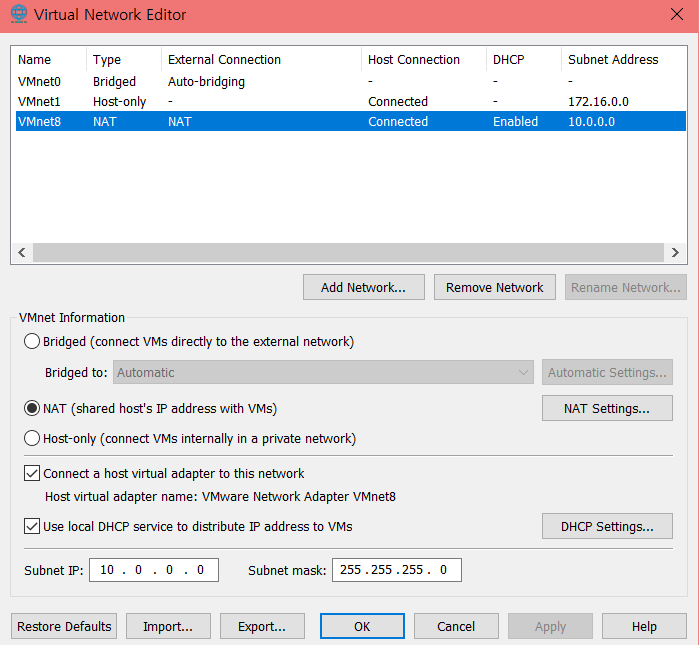The width and height of the screenshot is (699, 645).
Task: Click the DHCP column header
Action: [x=523, y=59]
